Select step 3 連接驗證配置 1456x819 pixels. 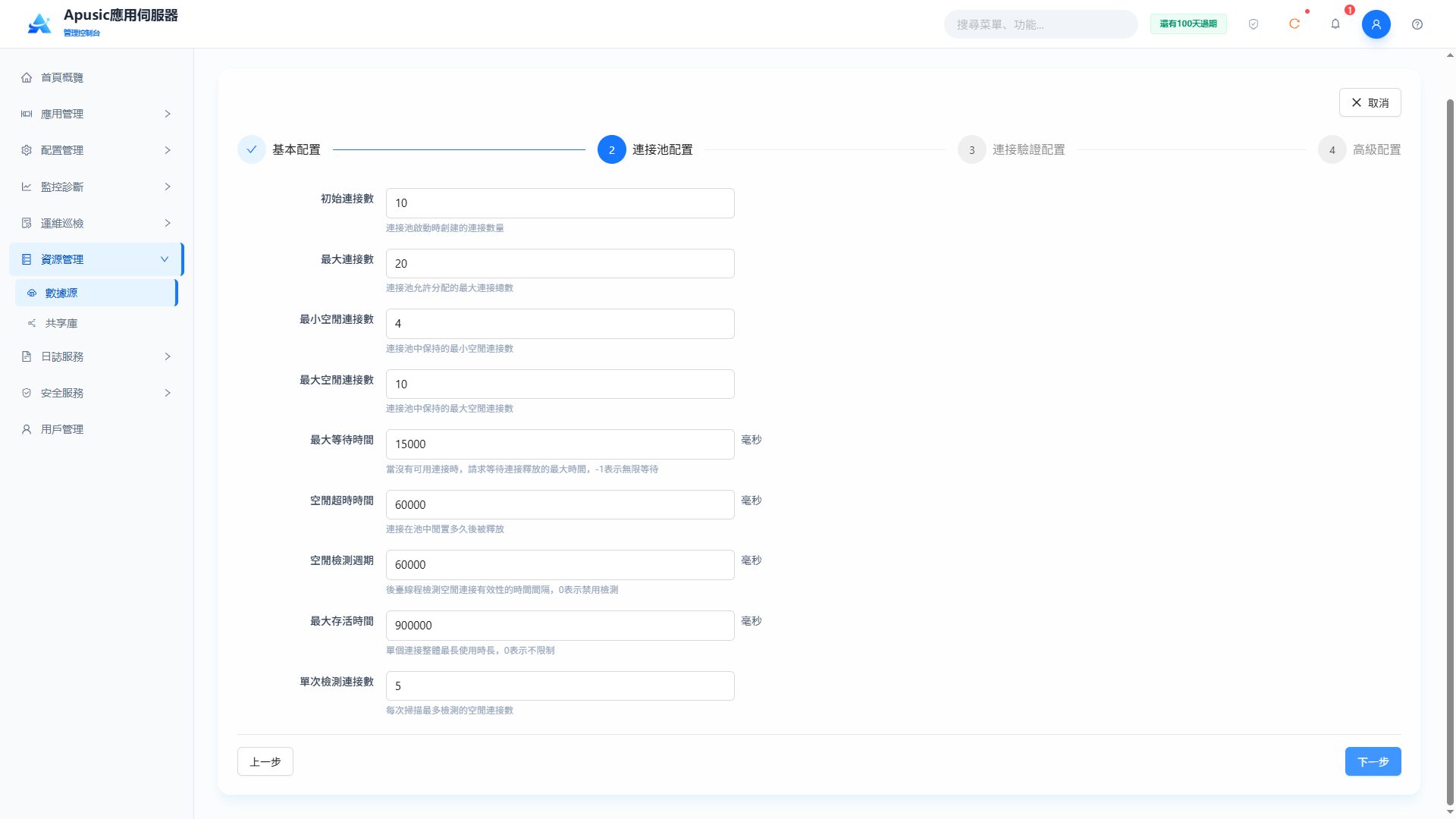point(1012,150)
